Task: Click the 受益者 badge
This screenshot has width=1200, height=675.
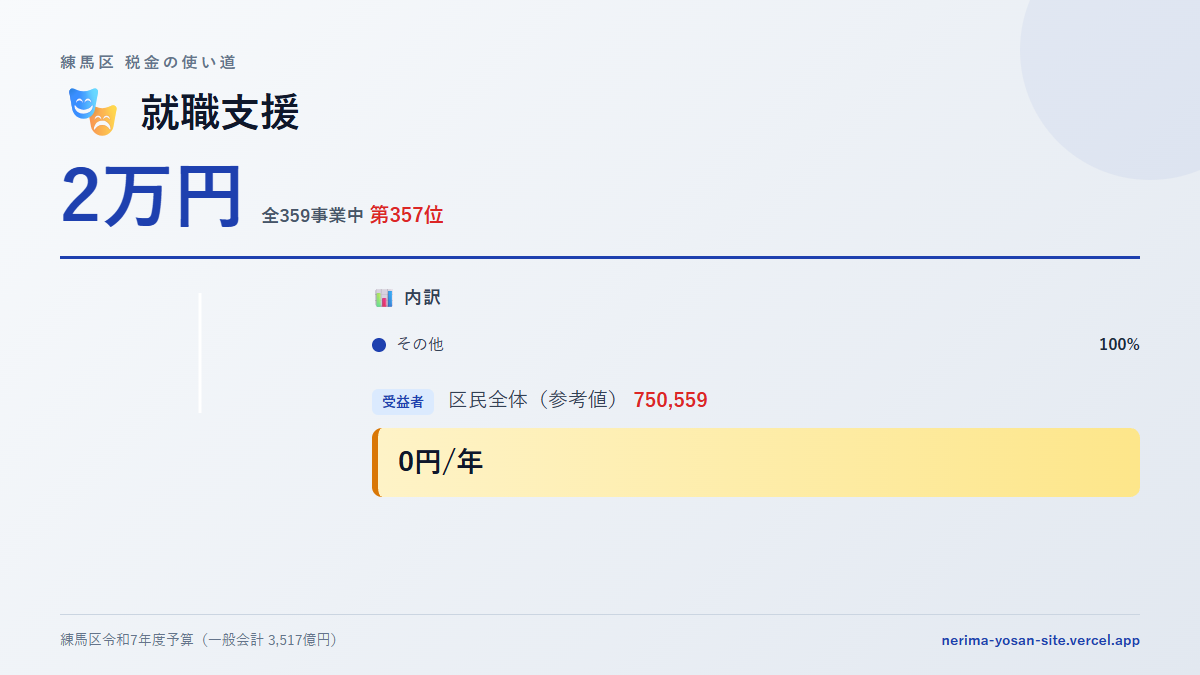Action: tap(403, 402)
